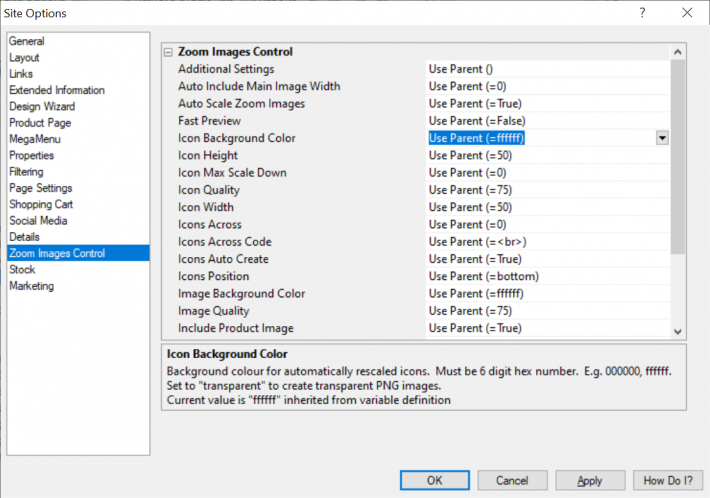Image resolution: width=710 pixels, height=498 pixels.
Task: Close the Site Options dialog
Action: tap(686, 13)
